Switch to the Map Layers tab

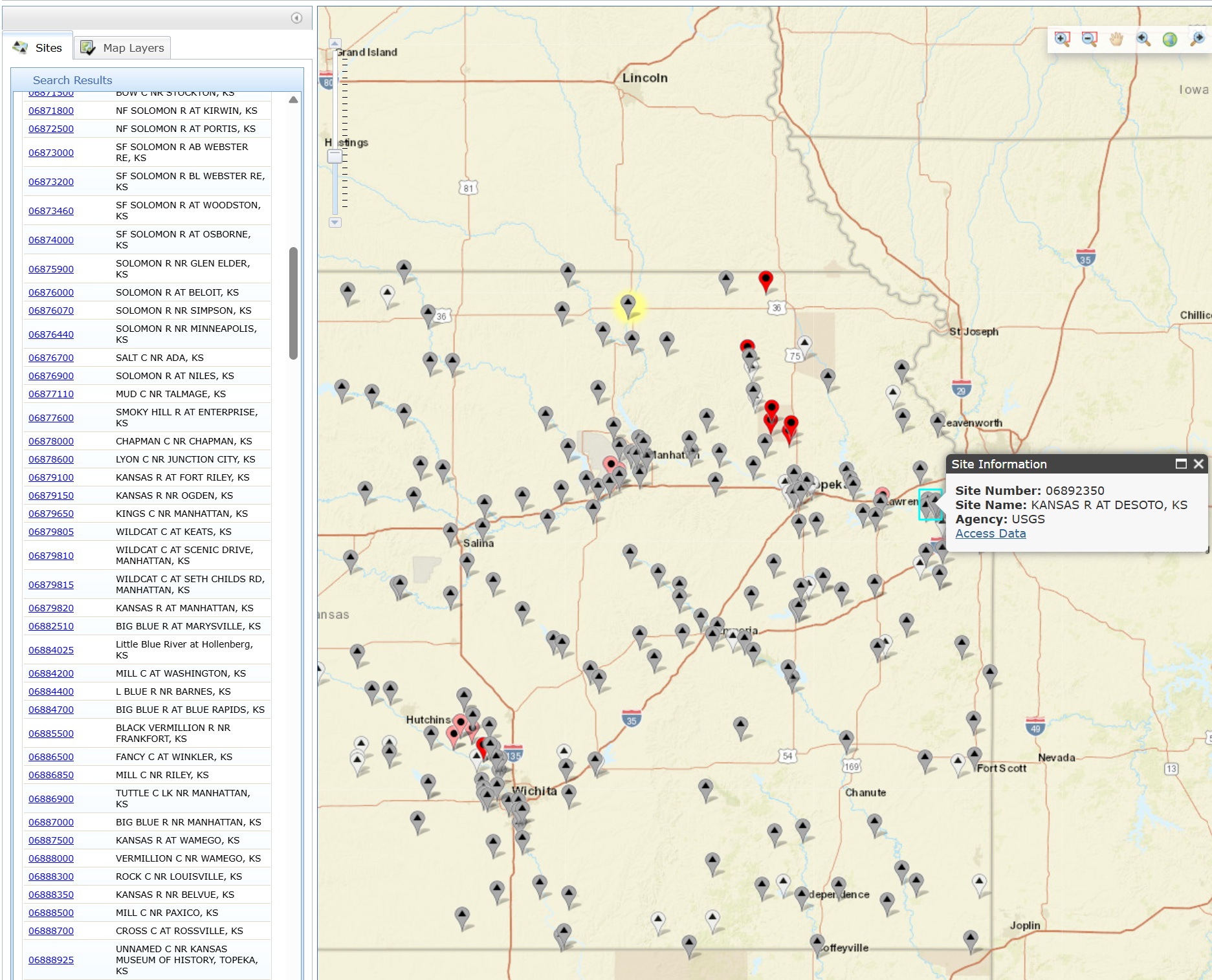coord(122,47)
